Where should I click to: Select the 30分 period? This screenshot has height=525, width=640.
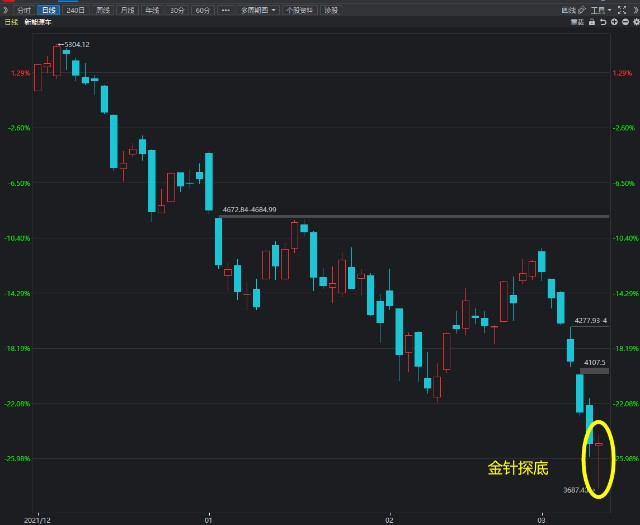(177, 10)
